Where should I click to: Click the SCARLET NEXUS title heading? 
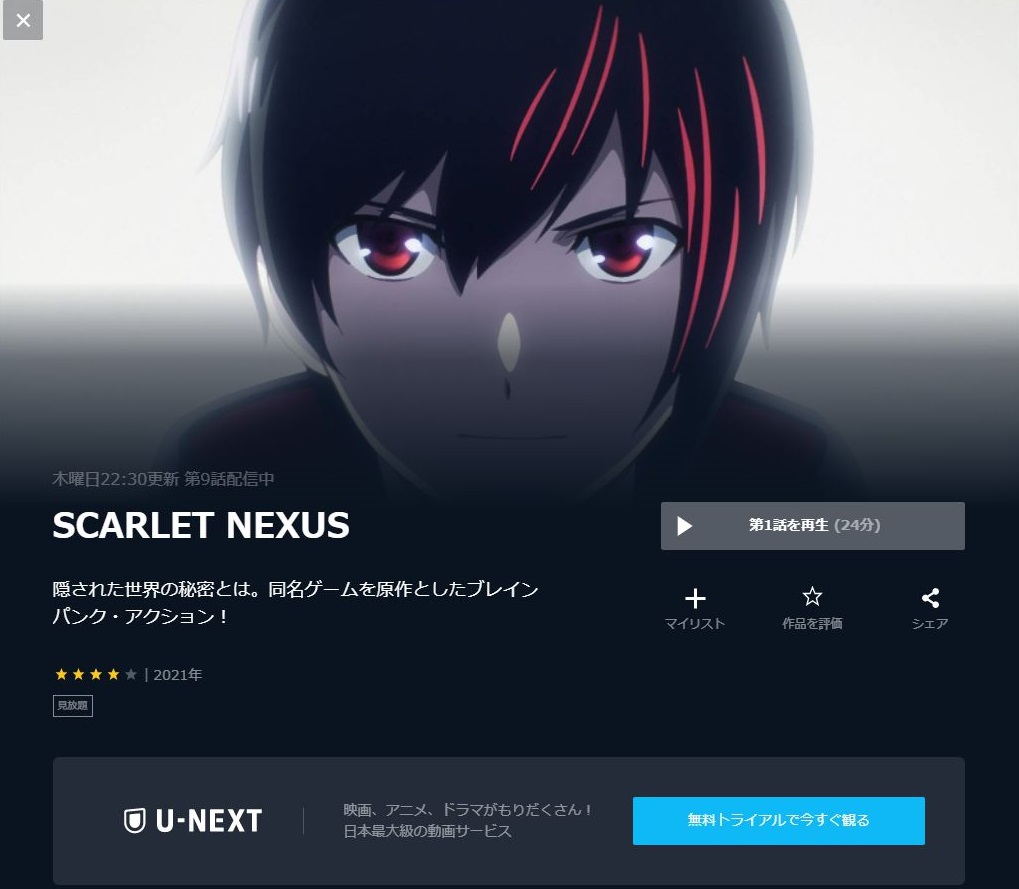tap(201, 526)
